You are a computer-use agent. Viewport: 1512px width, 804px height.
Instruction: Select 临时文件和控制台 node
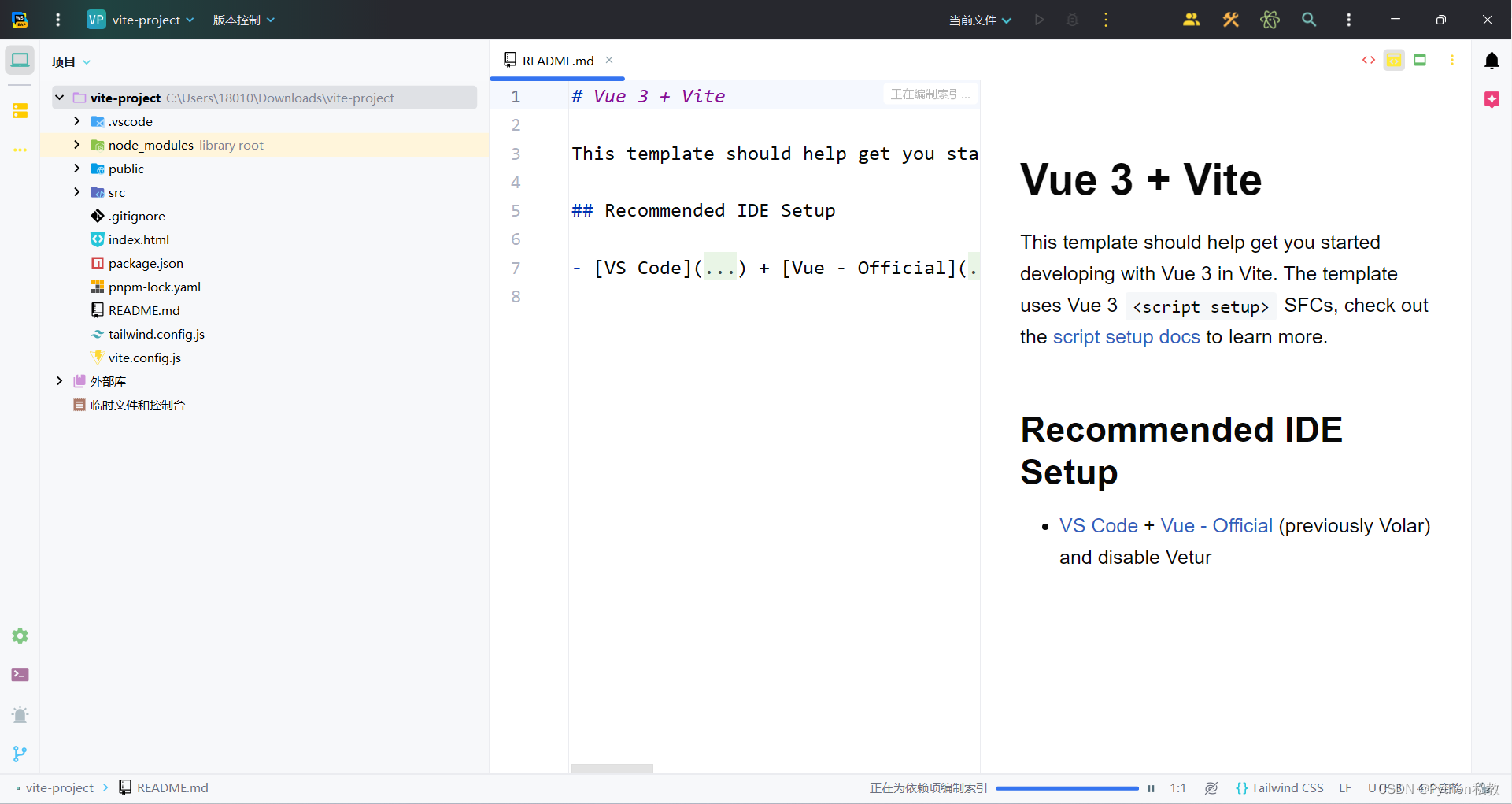[x=129, y=405]
